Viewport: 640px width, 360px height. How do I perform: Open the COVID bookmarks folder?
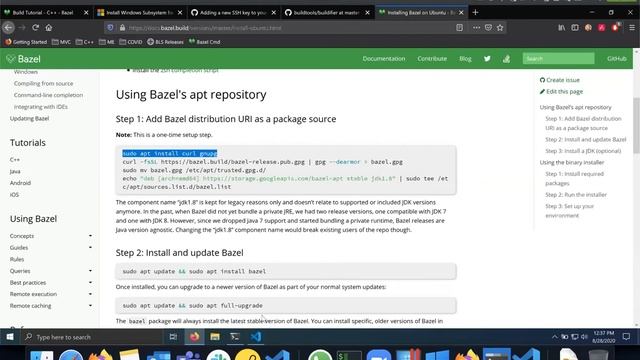click(131, 42)
